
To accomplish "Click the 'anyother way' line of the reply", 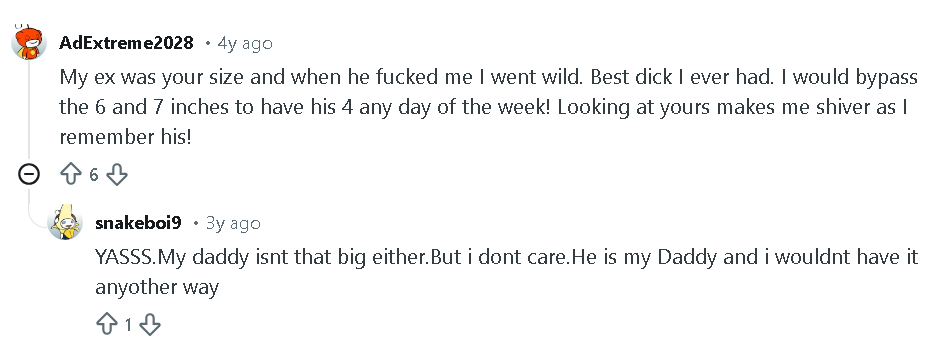I will [157, 287].
